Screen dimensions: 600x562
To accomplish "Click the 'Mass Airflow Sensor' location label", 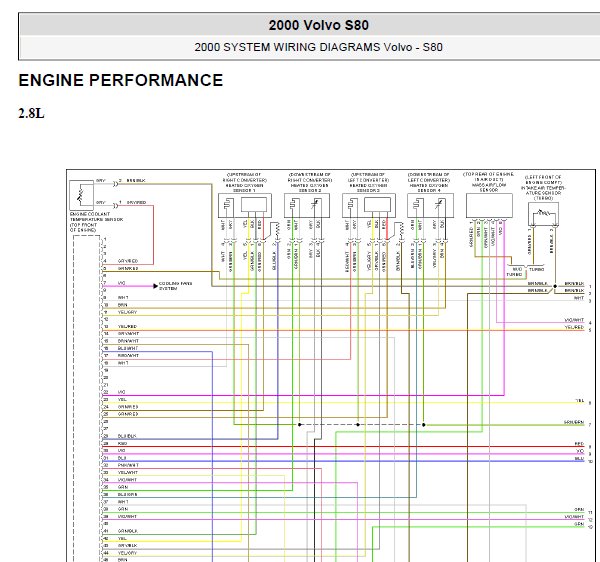I will click(489, 182).
